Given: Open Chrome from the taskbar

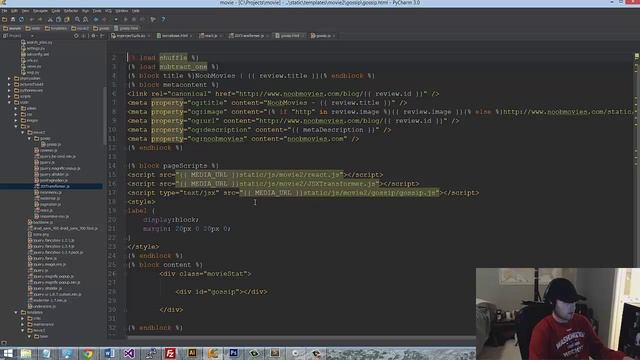Looking at the screenshot, I should pyautogui.click(x=88, y=353).
